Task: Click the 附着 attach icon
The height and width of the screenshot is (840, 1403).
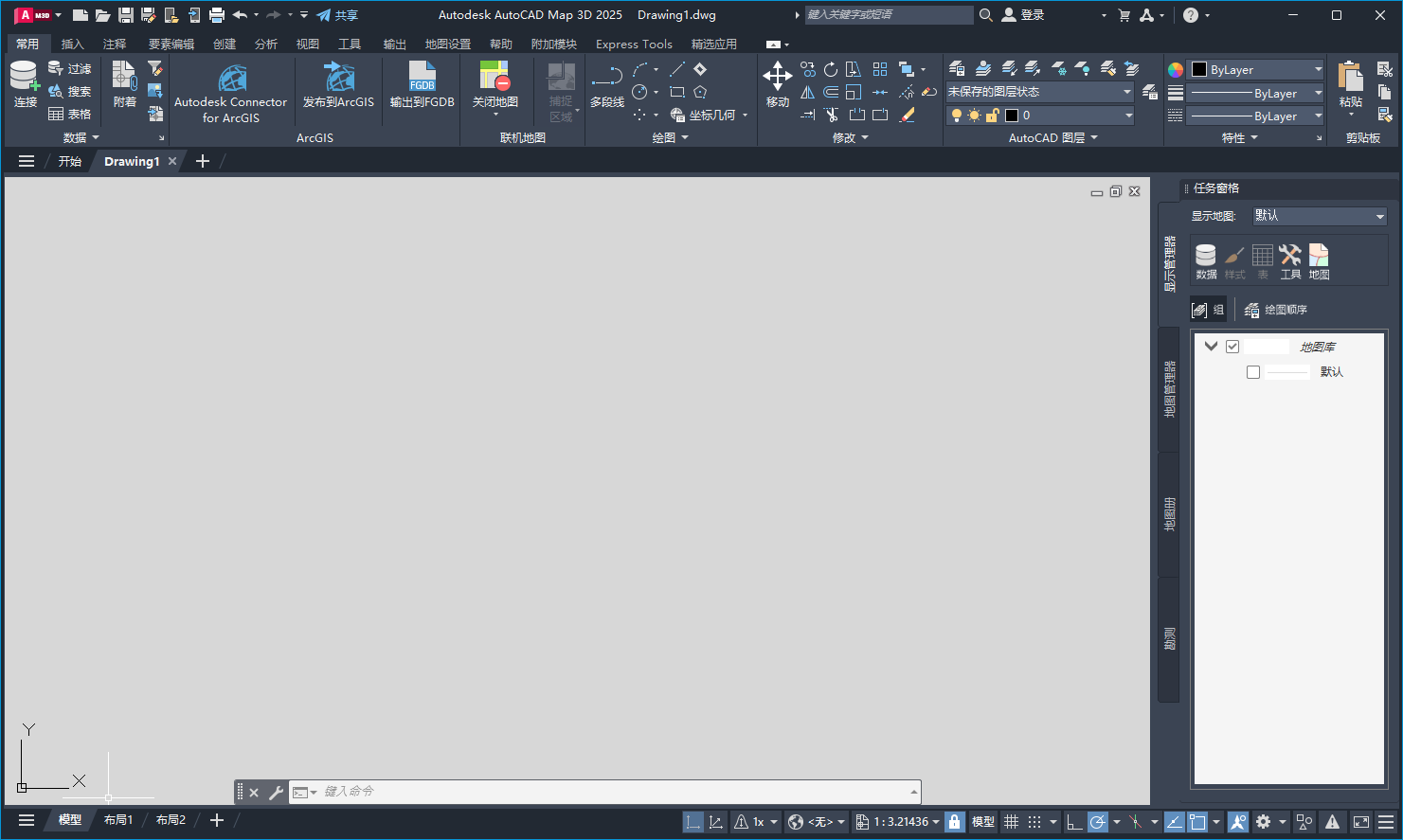Action: (x=124, y=85)
